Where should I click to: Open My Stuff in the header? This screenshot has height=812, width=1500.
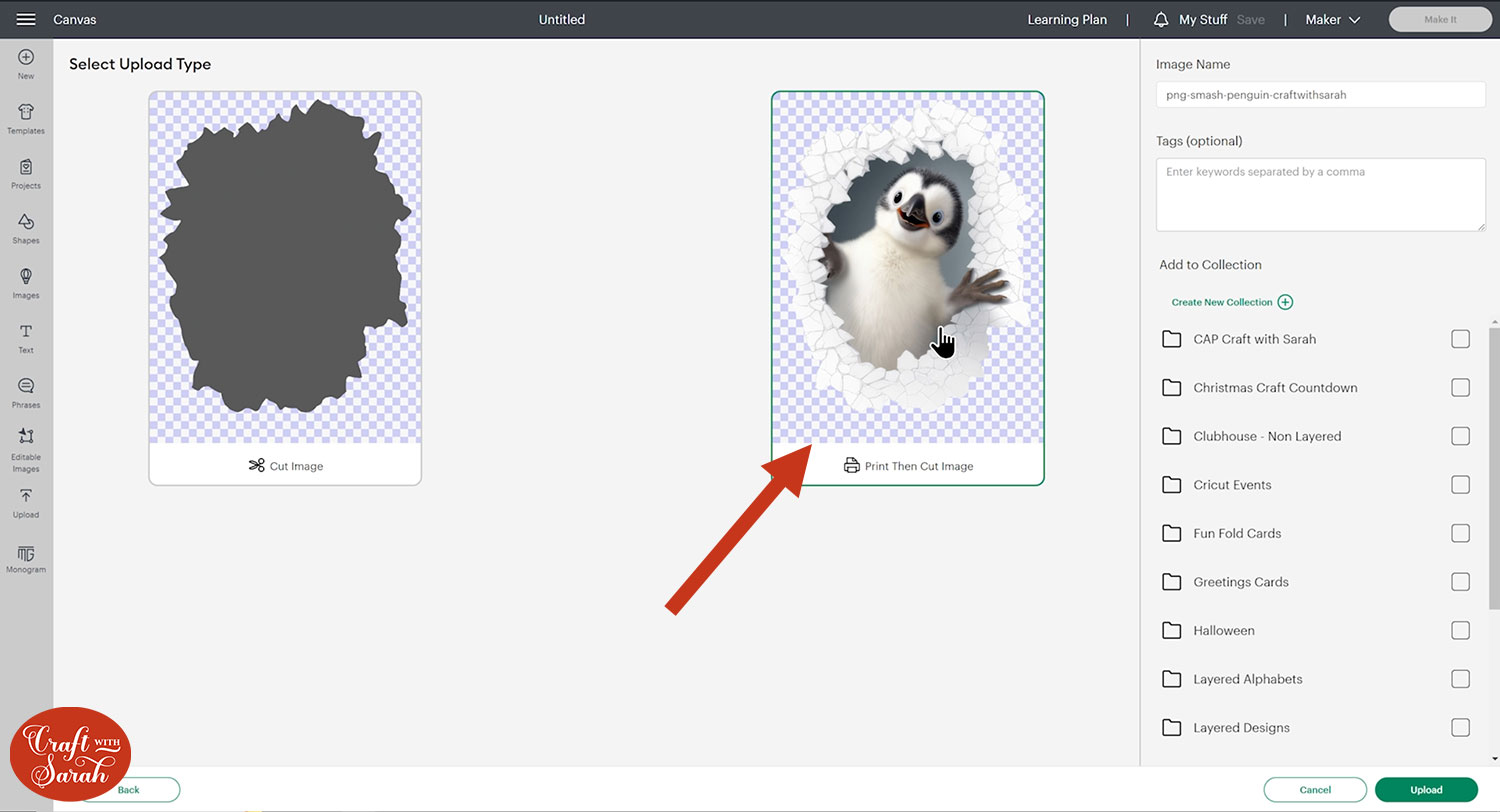pyautogui.click(x=1203, y=19)
